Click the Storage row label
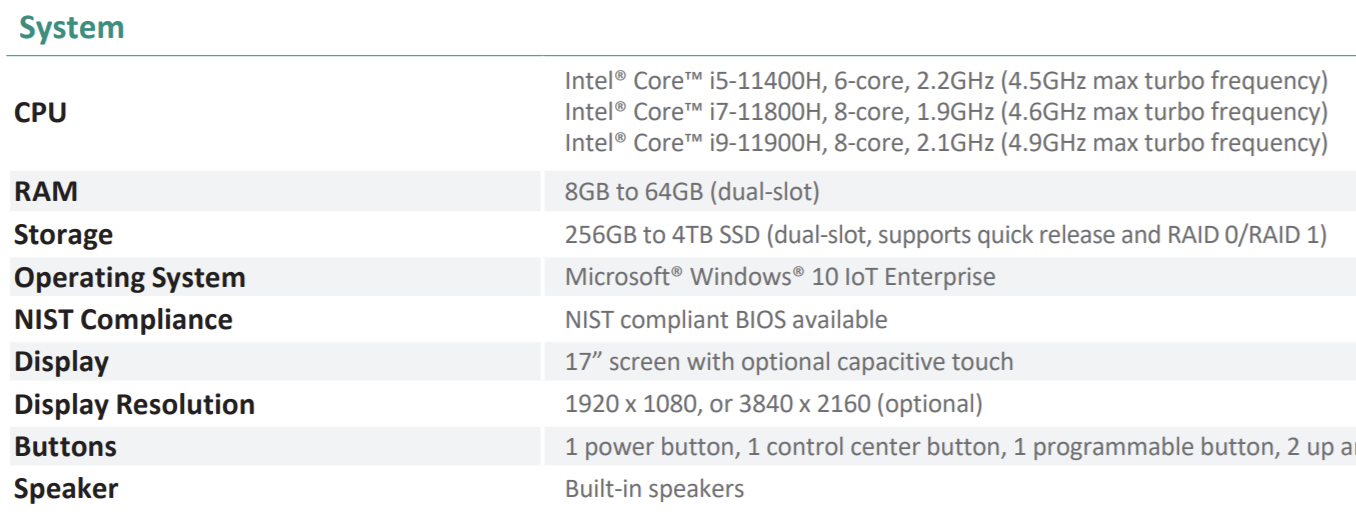This screenshot has height=520, width=1356. 63,235
